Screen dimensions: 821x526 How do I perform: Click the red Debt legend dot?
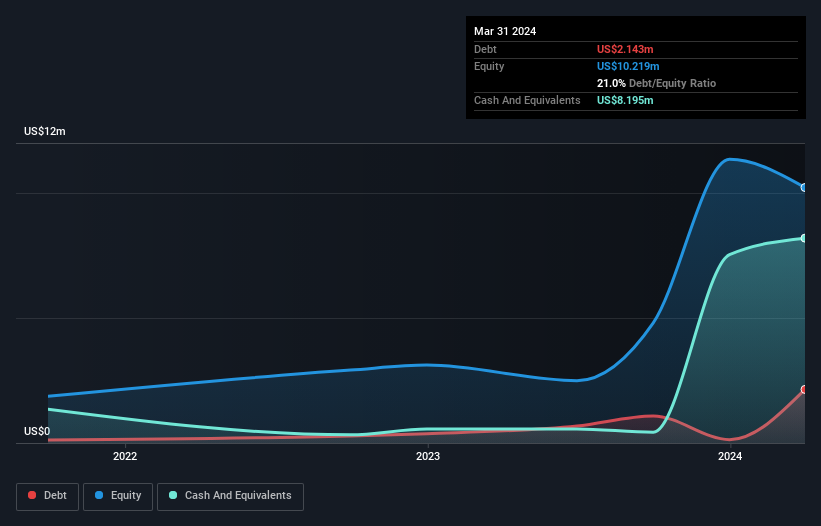tap(32, 495)
